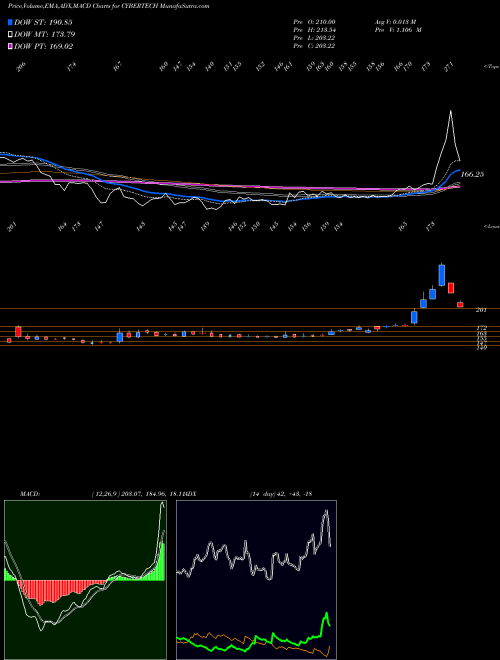Click the 'Pre V: 1.106 M' volume text
The width and height of the screenshot is (500, 660).
tap(398, 30)
